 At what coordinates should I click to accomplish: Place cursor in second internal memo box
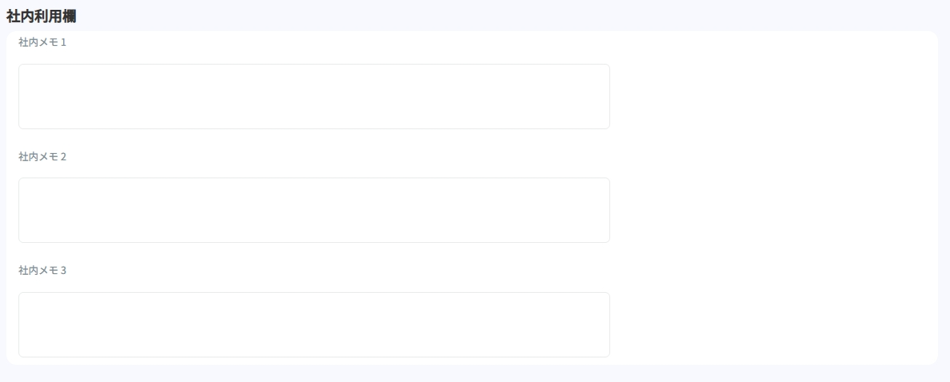coord(314,210)
